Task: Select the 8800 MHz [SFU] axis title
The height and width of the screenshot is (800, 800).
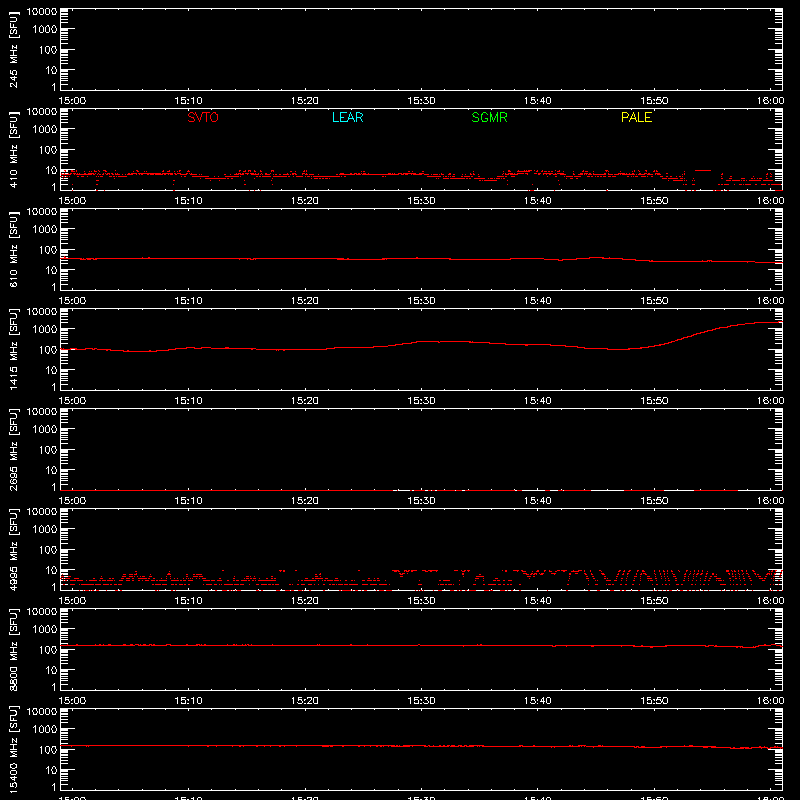Action: (x=13, y=649)
